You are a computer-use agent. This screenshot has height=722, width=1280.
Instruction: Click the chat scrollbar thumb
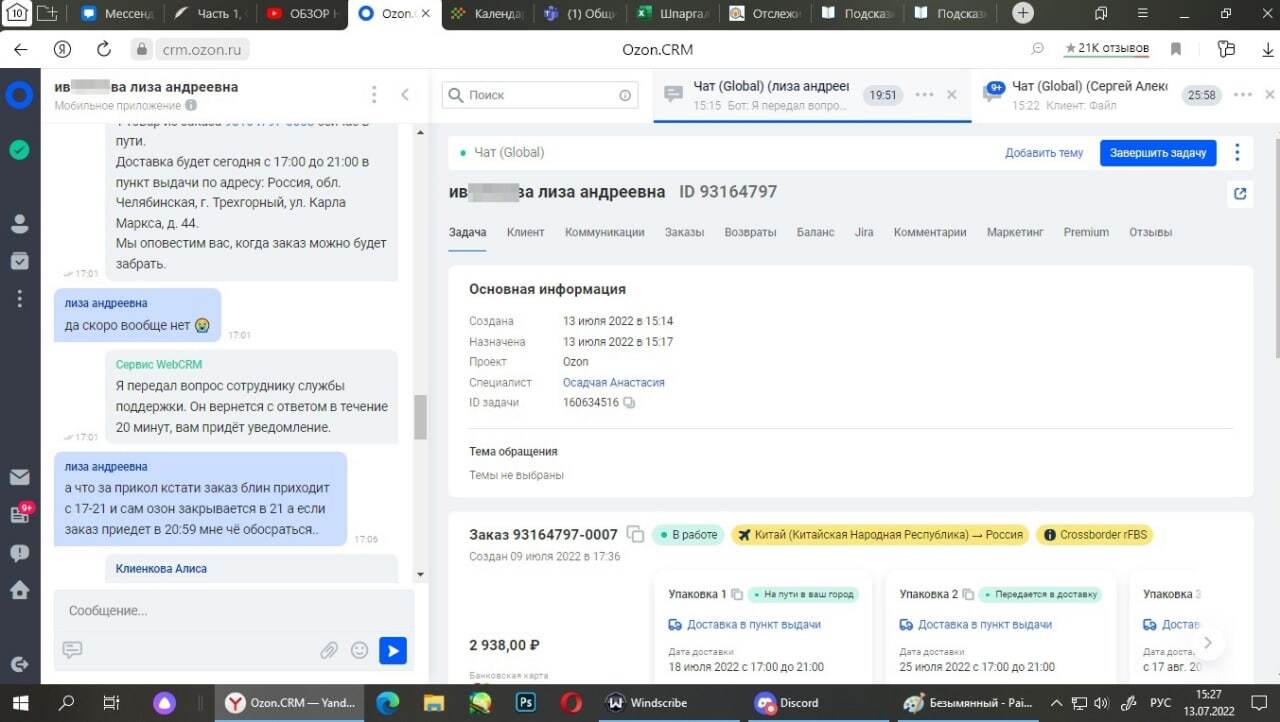click(x=420, y=416)
